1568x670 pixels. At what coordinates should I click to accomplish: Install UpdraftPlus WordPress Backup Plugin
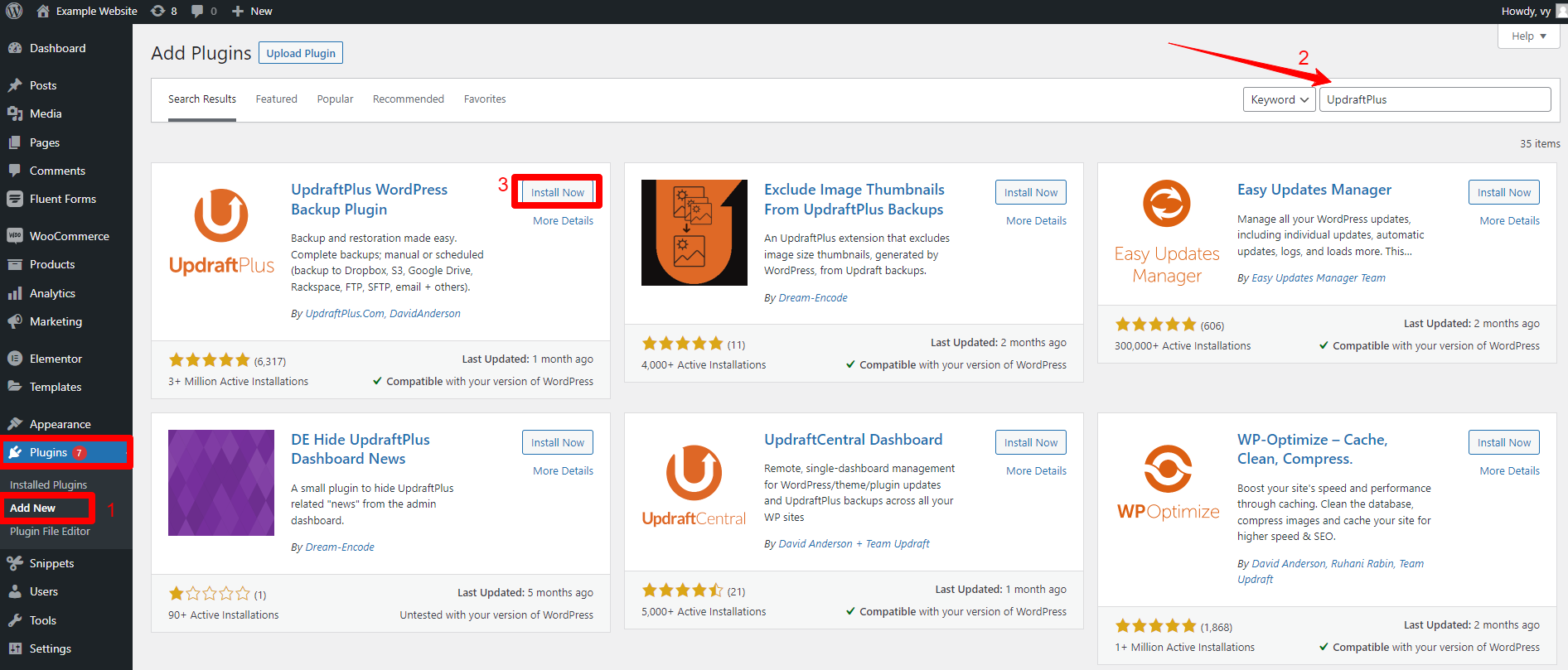[558, 192]
